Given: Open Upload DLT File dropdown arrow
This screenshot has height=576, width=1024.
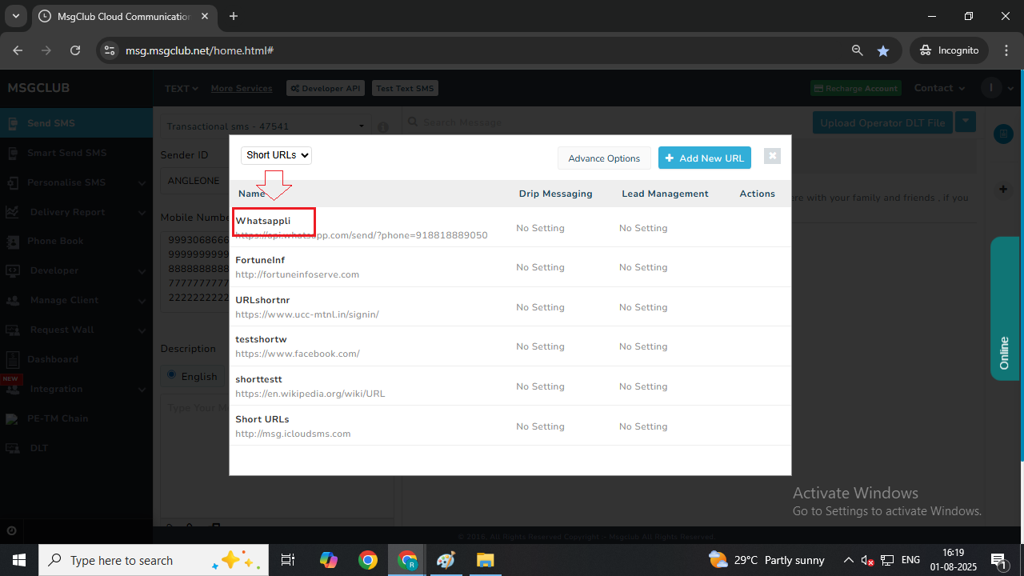Looking at the screenshot, I should coord(965,122).
